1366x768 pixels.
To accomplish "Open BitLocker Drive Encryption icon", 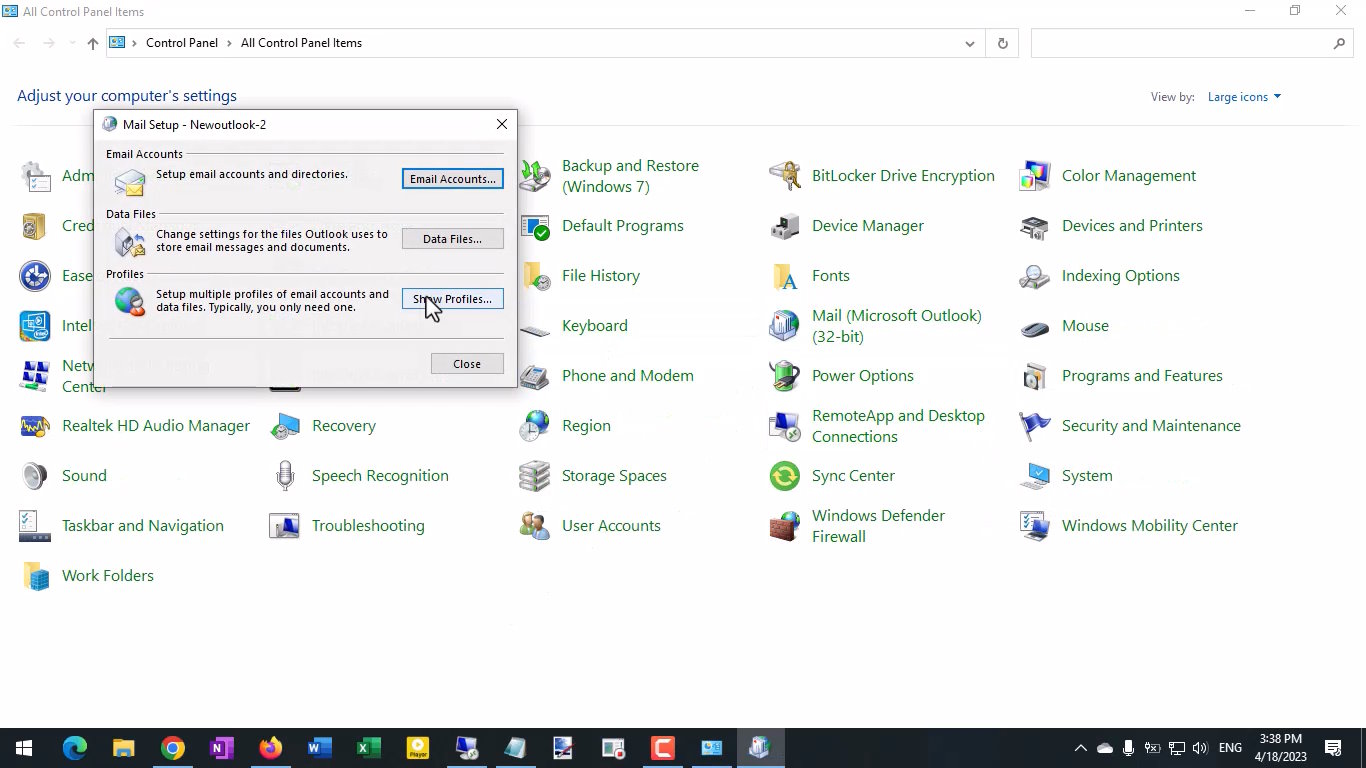I will (x=785, y=176).
